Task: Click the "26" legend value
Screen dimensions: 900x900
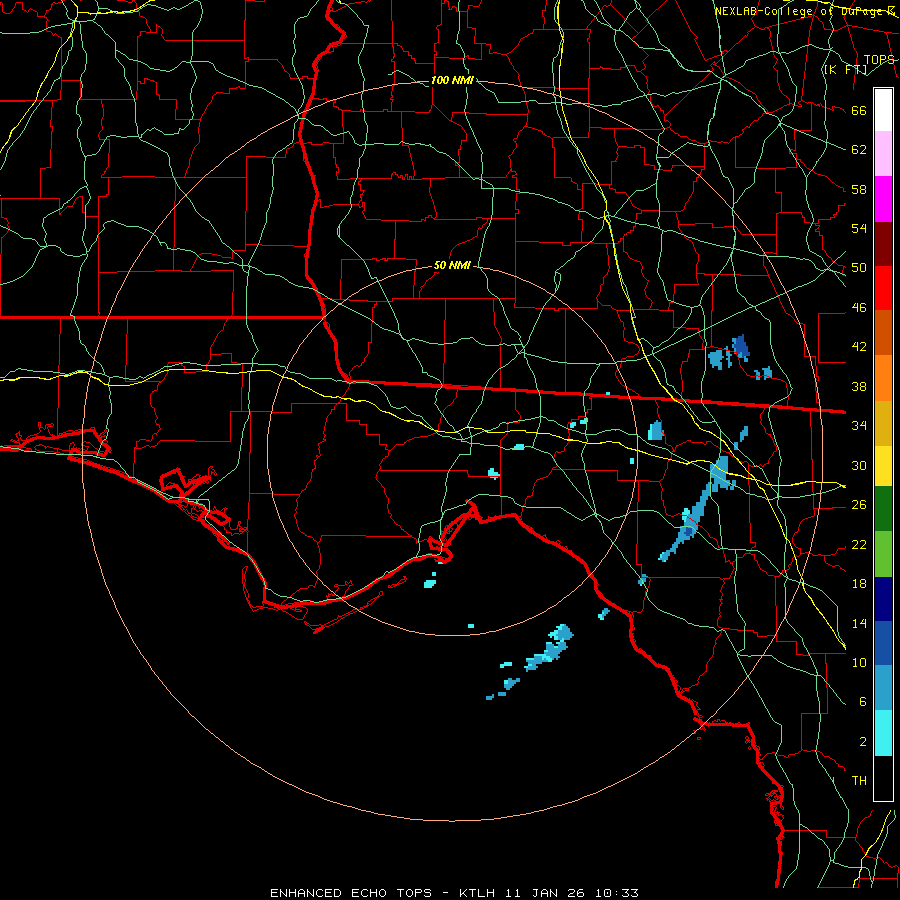Action: 859,505
